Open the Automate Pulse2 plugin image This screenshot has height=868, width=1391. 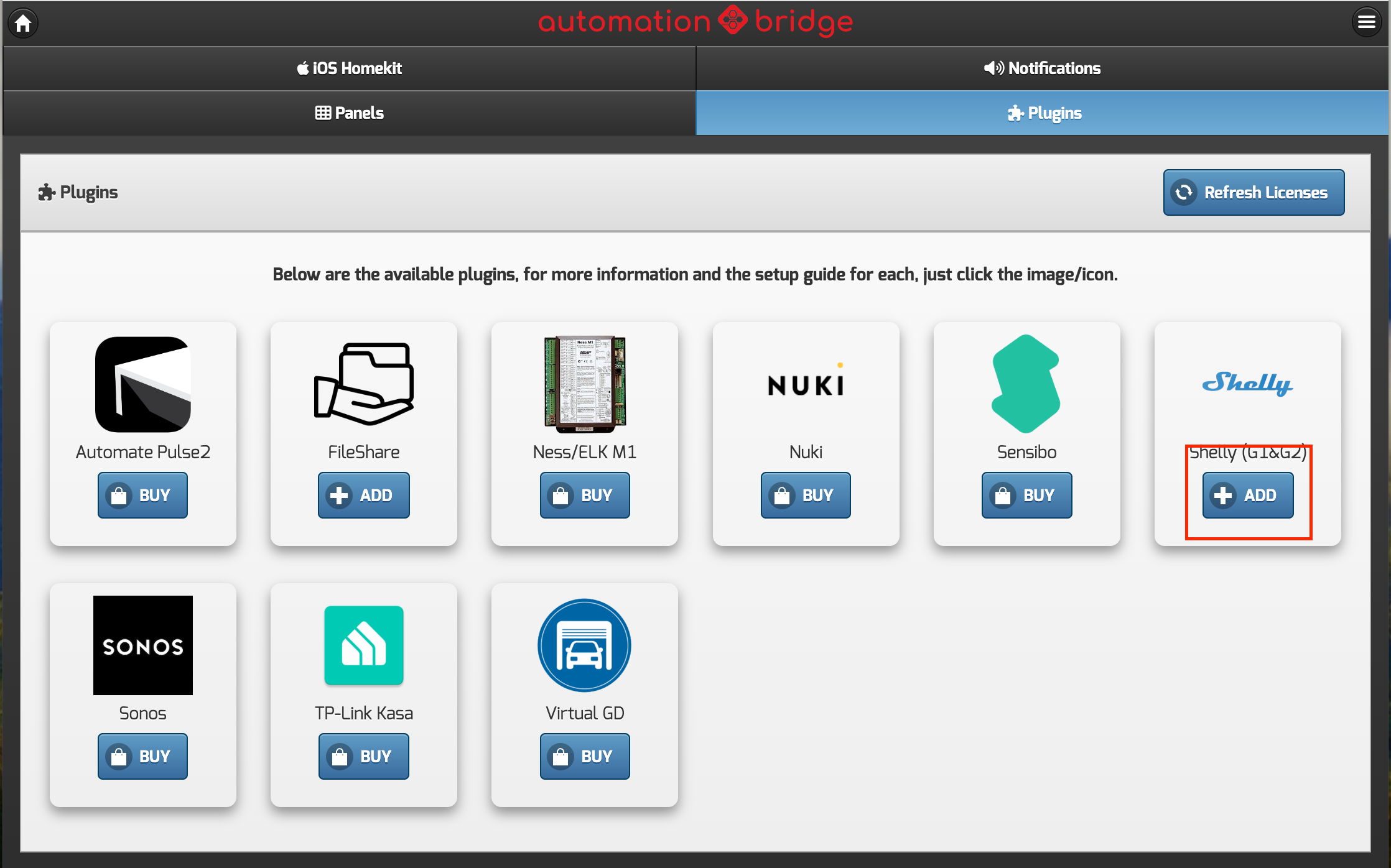[142, 384]
